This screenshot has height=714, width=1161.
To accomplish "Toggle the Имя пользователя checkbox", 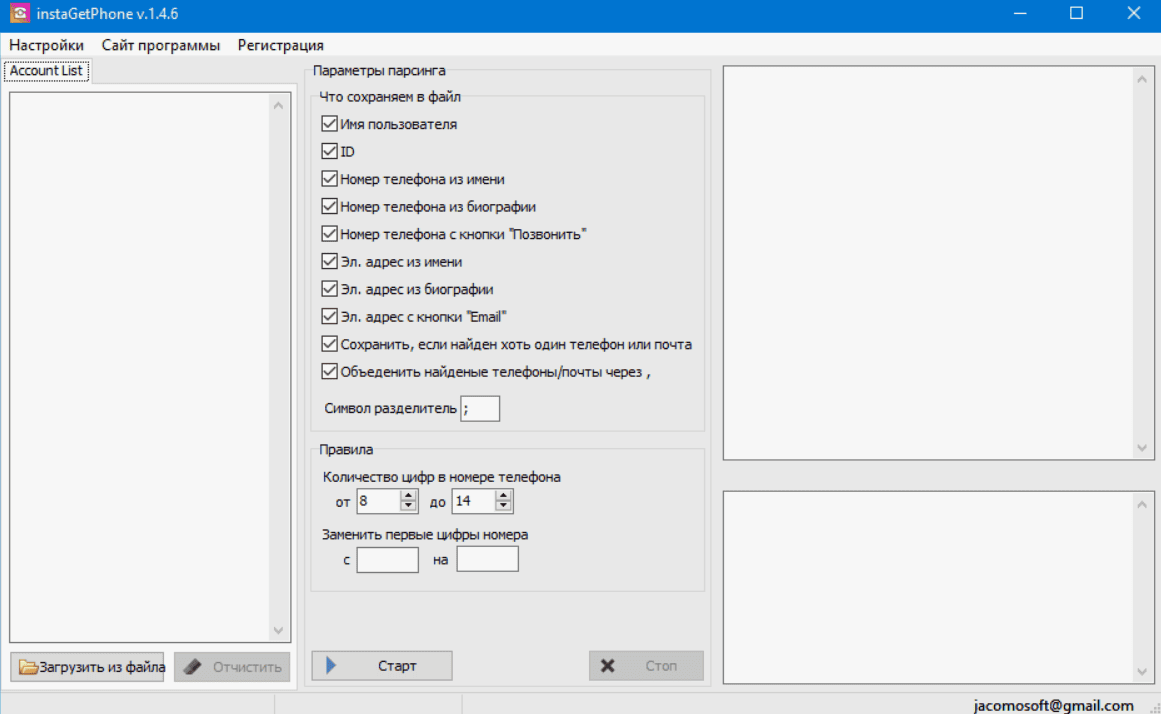I will tap(329, 124).
